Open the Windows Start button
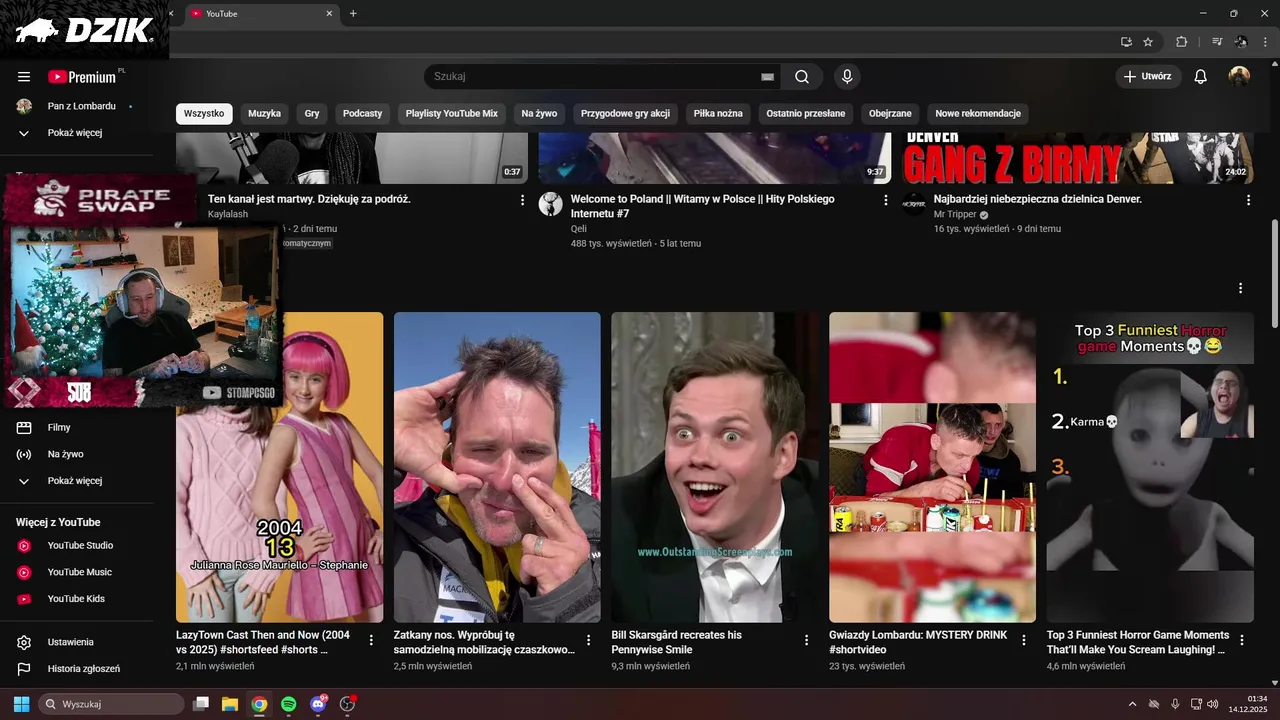The image size is (1280, 720). [21, 704]
